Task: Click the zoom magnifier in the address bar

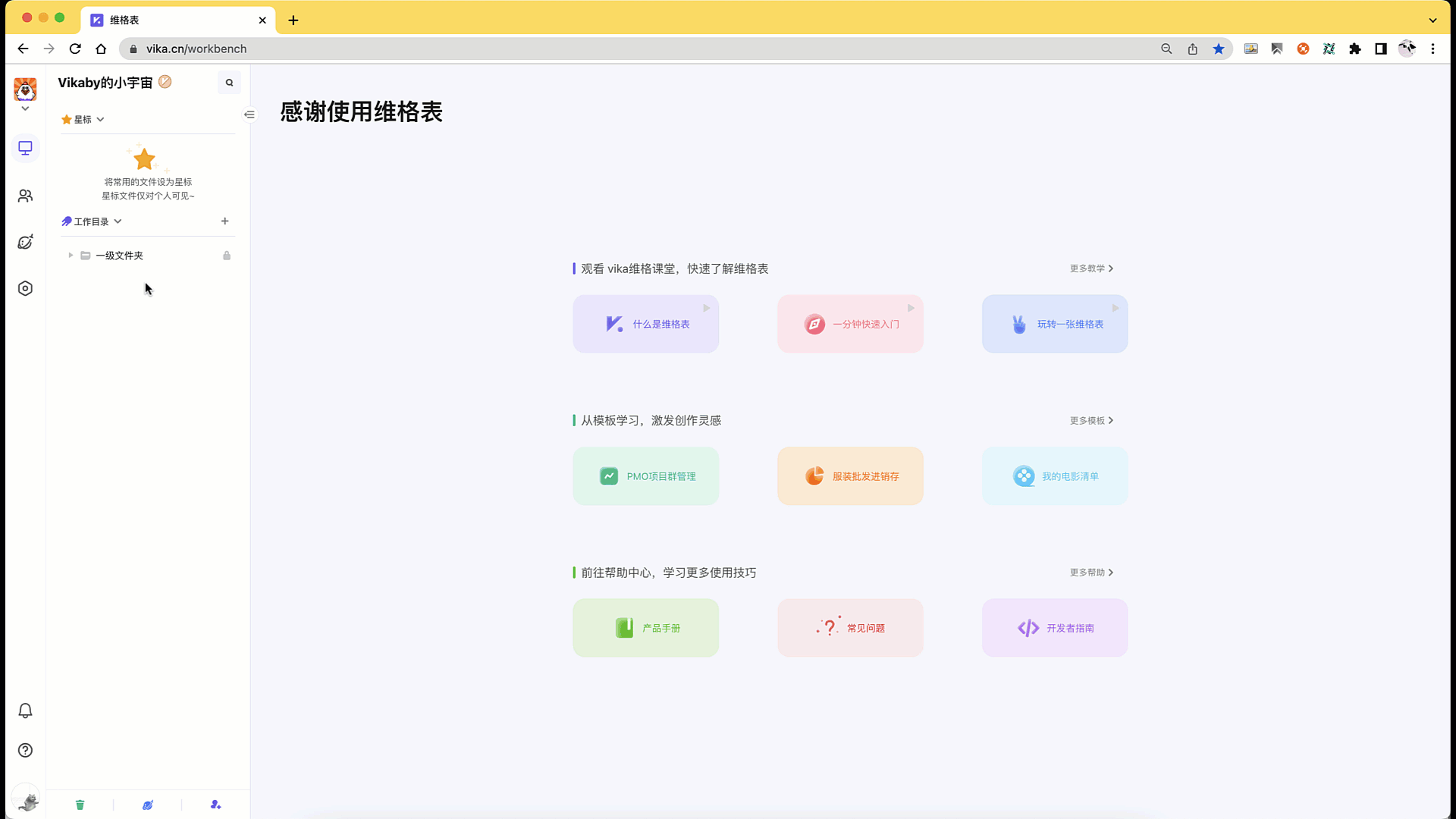Action: (1166, 49)
